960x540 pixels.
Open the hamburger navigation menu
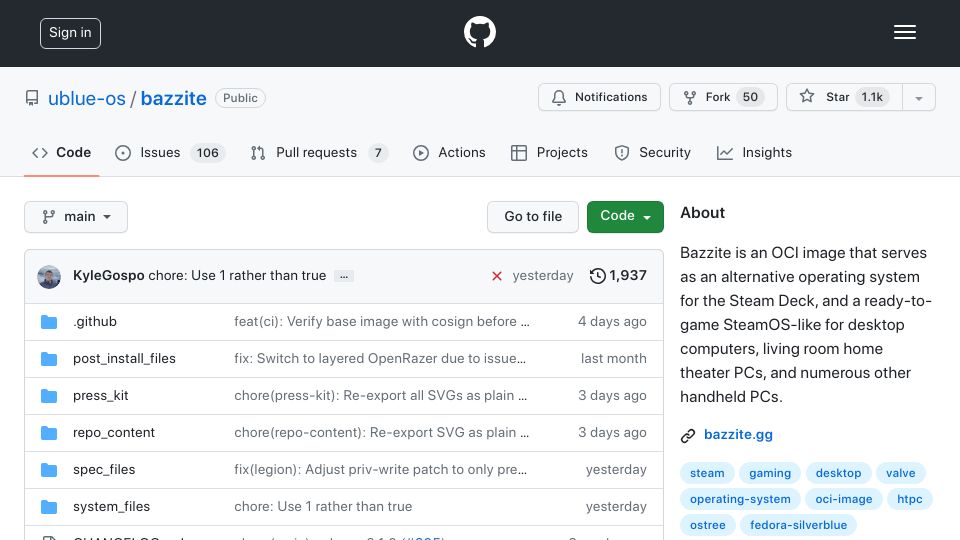tap(904, 32)
